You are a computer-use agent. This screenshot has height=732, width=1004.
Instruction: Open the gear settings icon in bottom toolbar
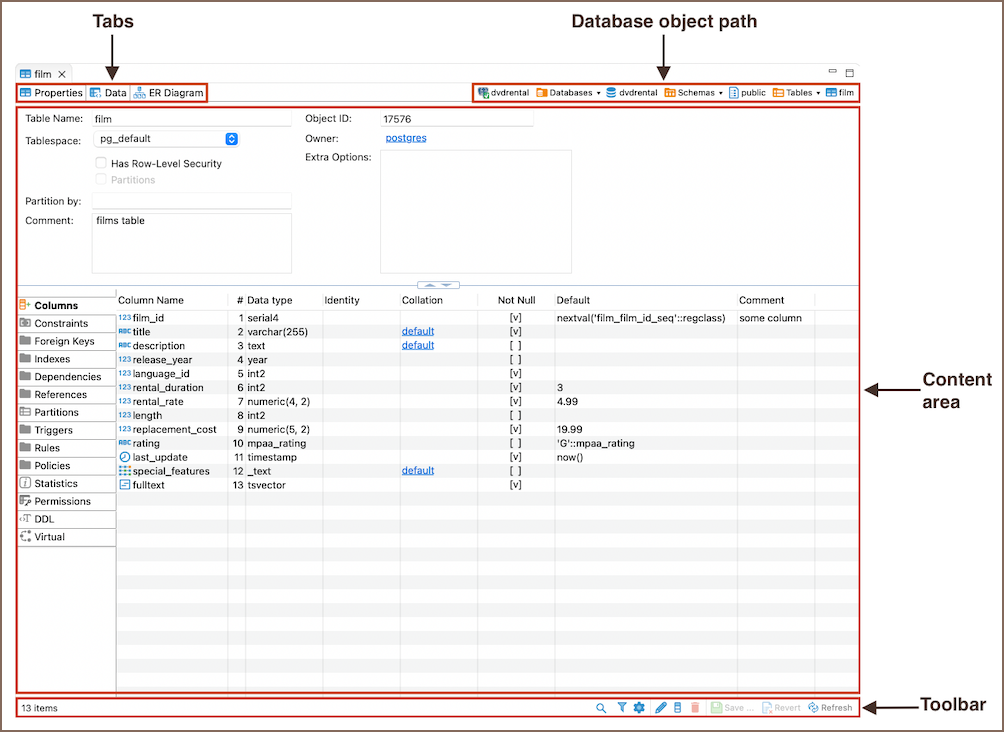[x=639, y=708]
